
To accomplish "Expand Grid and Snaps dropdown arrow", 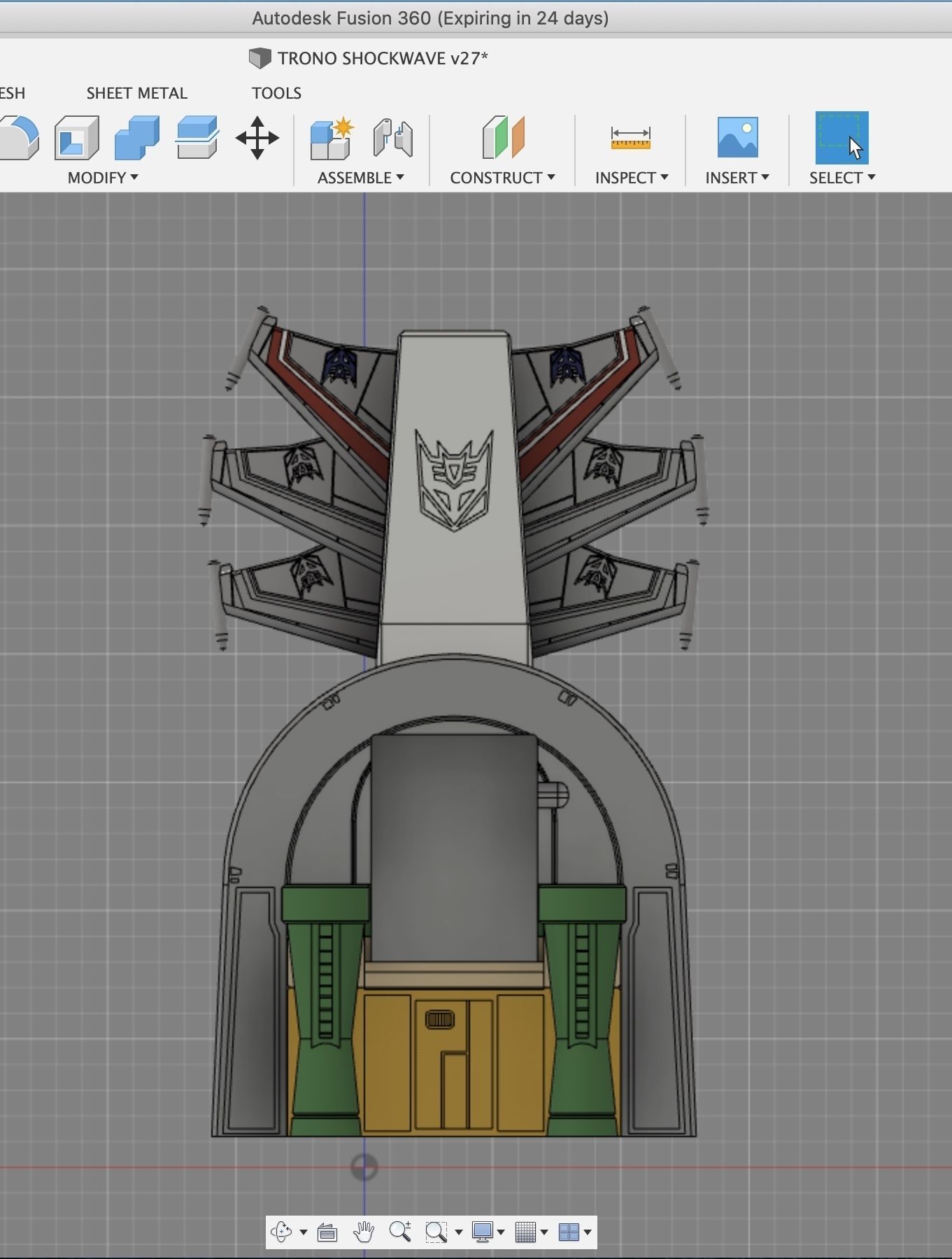I will click(544, 1232).
